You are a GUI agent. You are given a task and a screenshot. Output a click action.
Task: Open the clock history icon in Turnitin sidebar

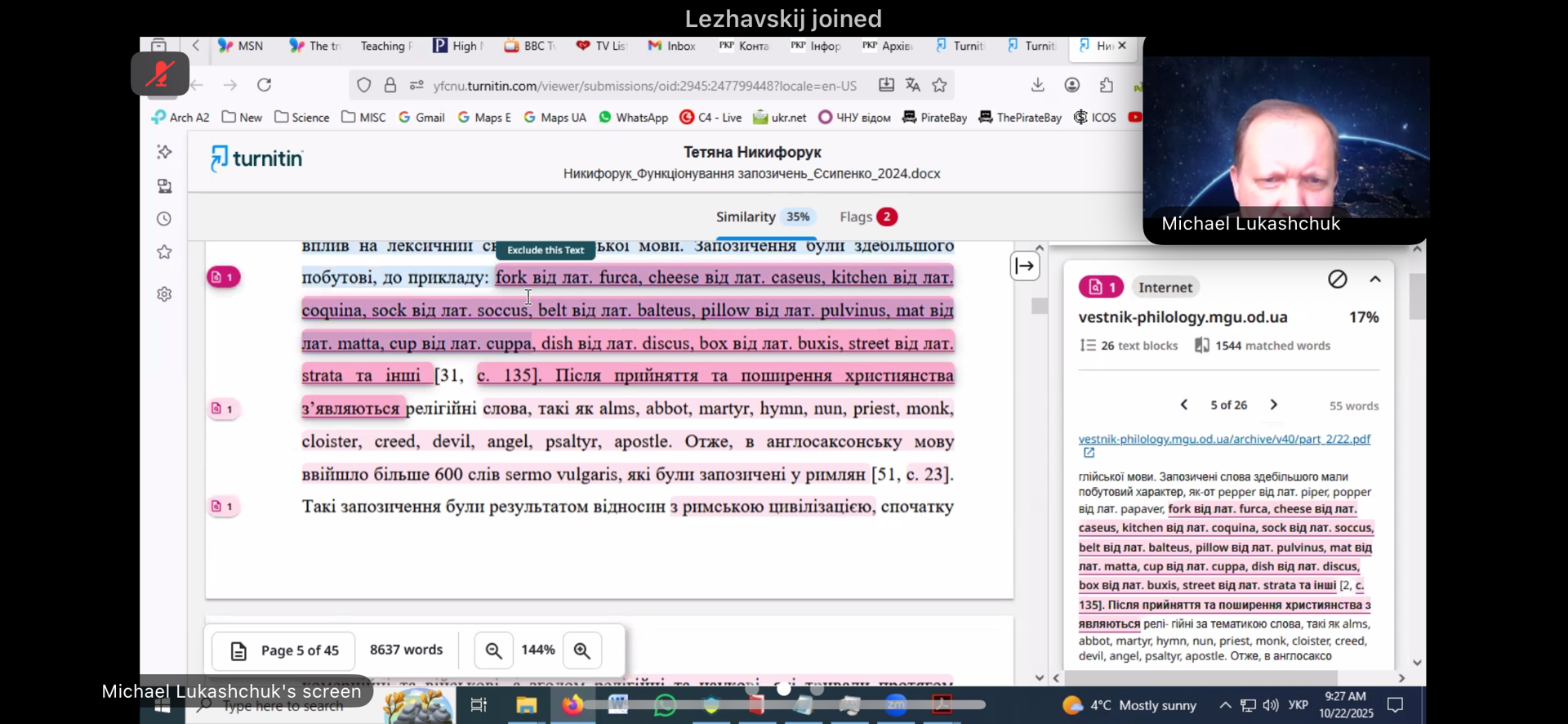click(x=164, y=219)
